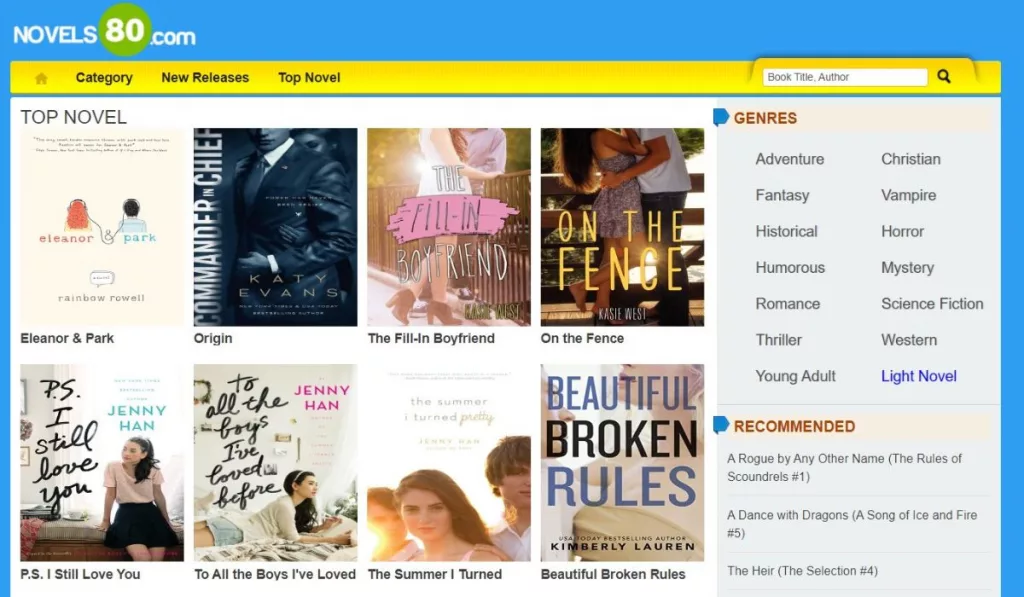Image resolution: width=1024 pixels, height=597 pixels.
Task: Choose the Light Novel genre link
Action: [x=918, y=376]
